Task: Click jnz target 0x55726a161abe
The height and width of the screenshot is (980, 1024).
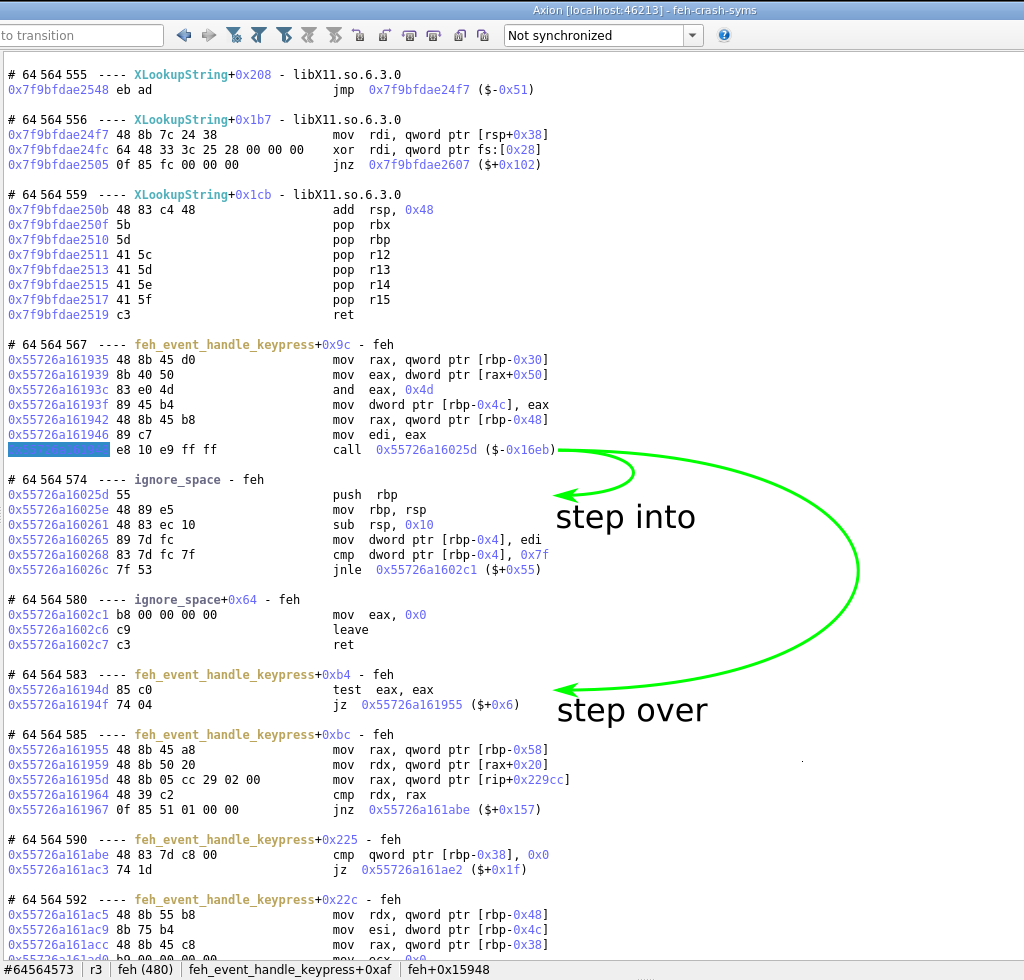Action: (419, 810)
